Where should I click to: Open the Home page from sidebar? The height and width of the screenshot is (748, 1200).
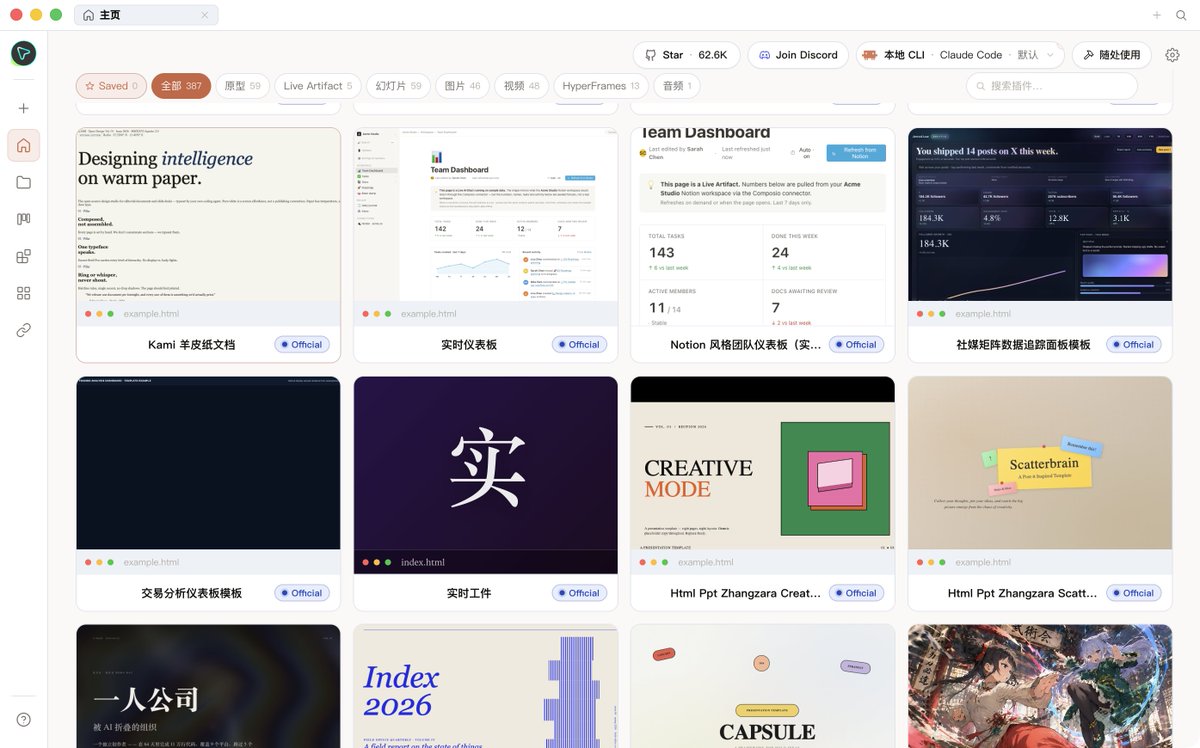(x=24, y=145)
